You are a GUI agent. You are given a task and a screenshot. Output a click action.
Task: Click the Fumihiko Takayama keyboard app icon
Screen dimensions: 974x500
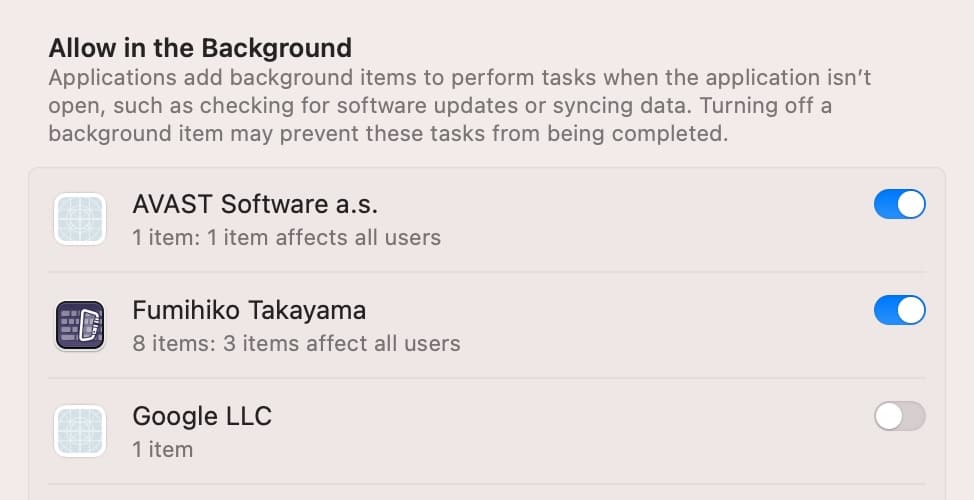click(80, 325)
